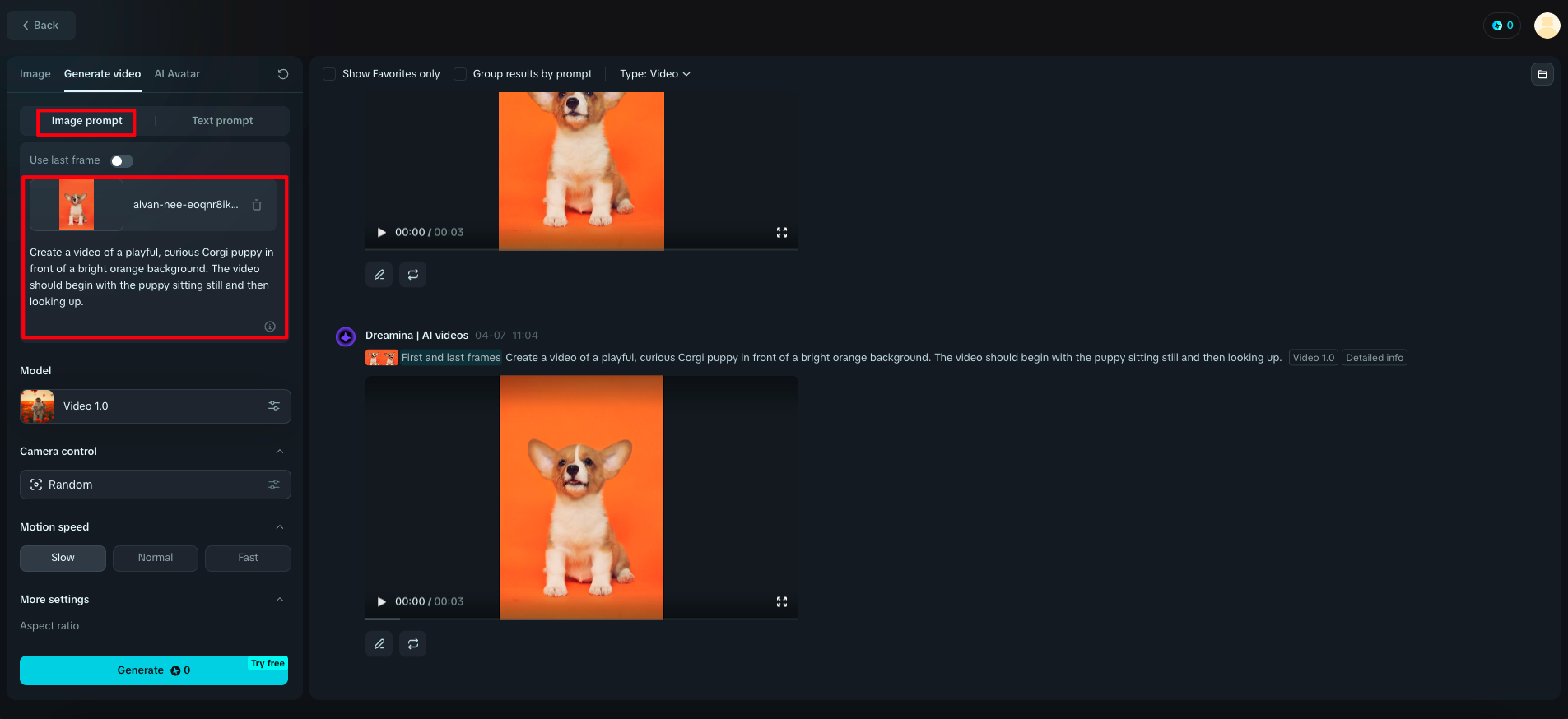Click the edit pencil icon under bottom video
Image resolution: width=1568 pixels, height=719 pixels.
[x=379, y=644]
